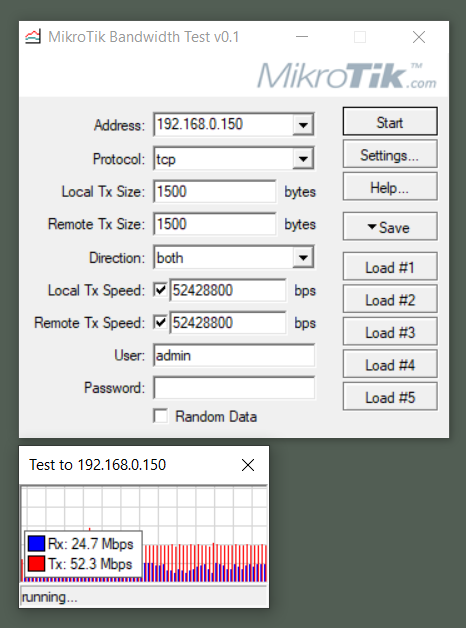Click the MikroTik Bandwidth Test app icon
This screenshot has width=466, height=628.
tap(33, 37)
